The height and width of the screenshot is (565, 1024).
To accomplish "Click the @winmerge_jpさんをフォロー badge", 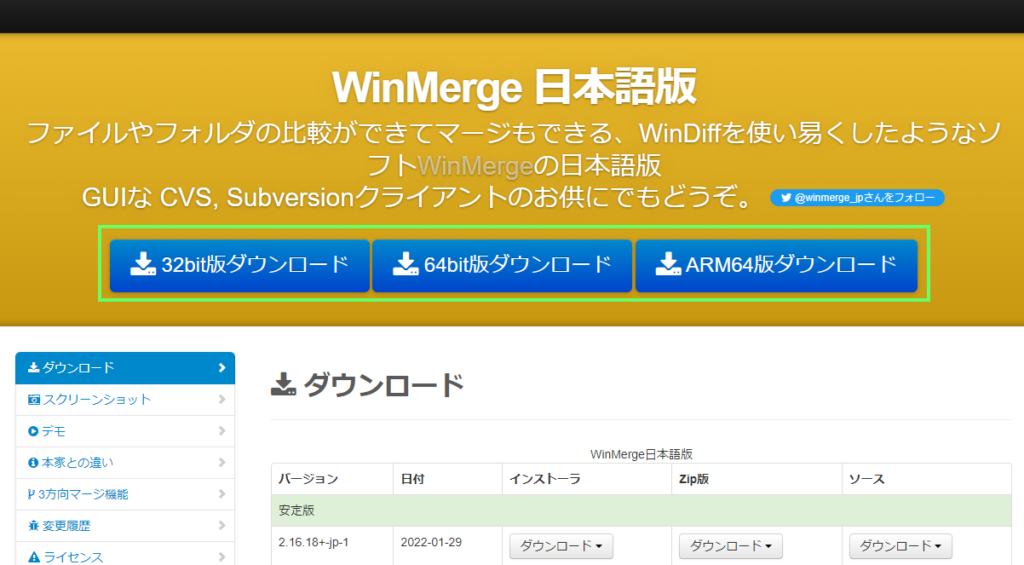I will tap(857, 198).
